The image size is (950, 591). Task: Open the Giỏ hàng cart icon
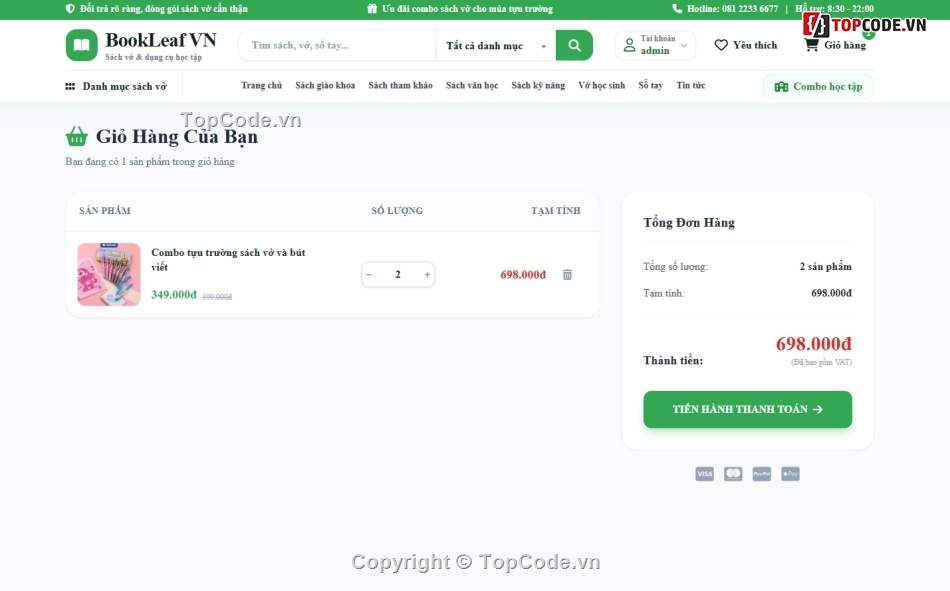811,45
